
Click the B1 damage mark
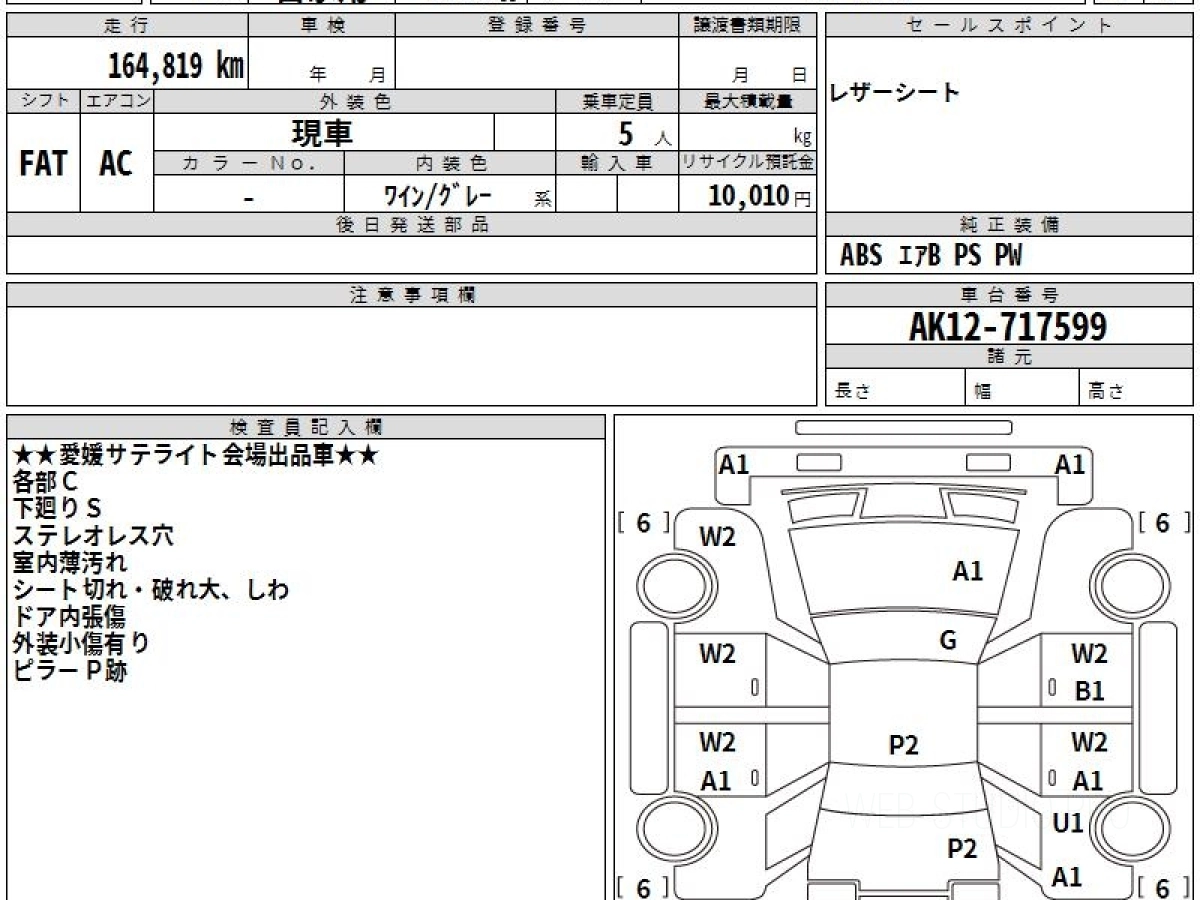tap(1089, 690)
